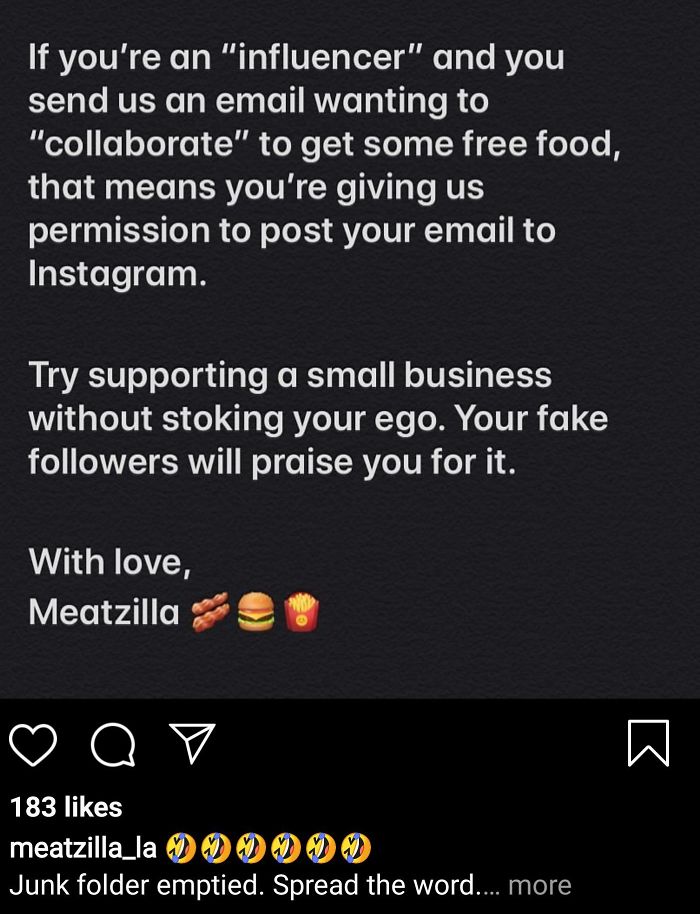
Task: Tap the "Meatzilla" signature text
Action: [x=103, y=610]
